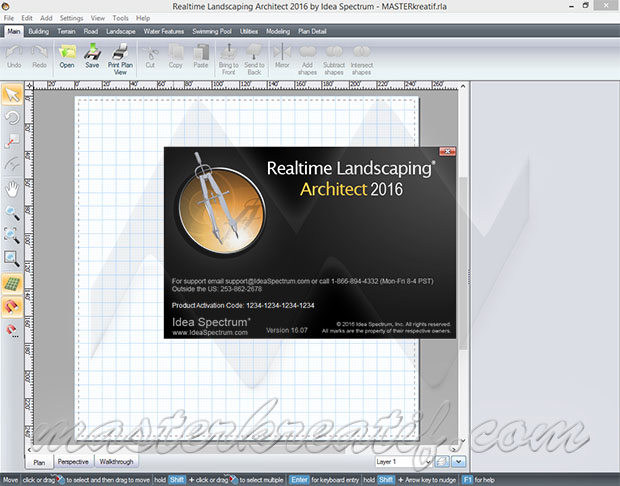
Task: Open the Terrain tab
Action: (x=66, y=31)
